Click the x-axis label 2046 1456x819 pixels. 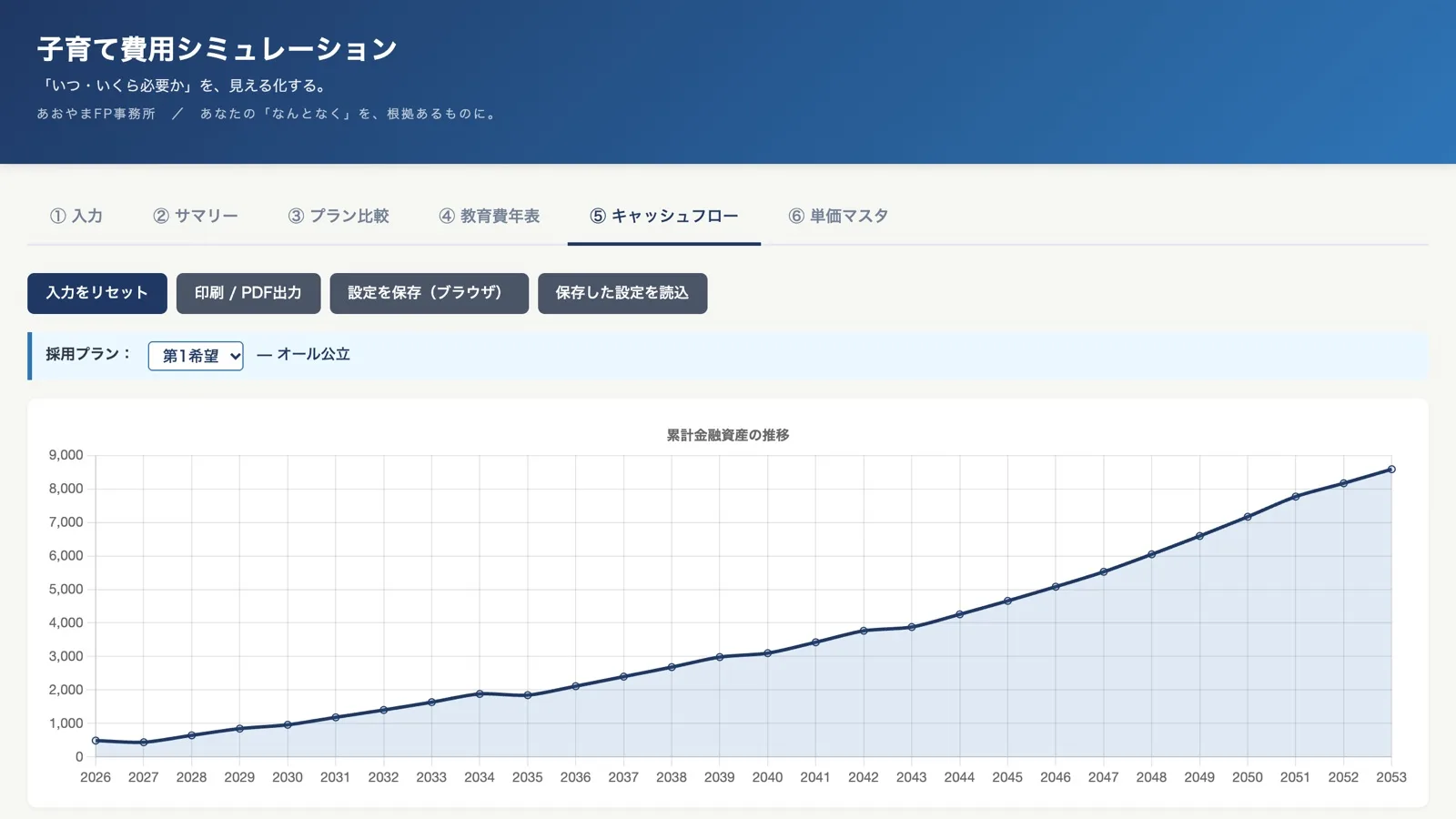[1056, 777]
